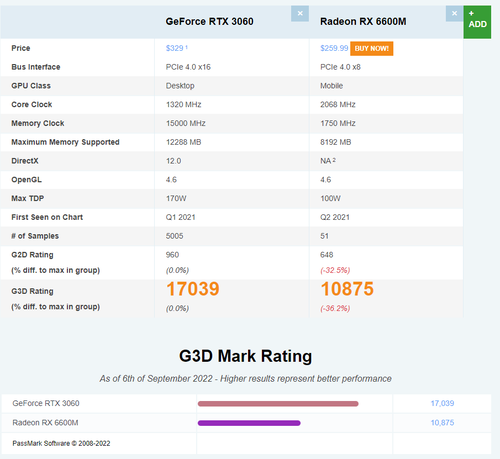Click the orange BUY NOW! button
This screenshot has width=500, height=459.
[372, 49]
